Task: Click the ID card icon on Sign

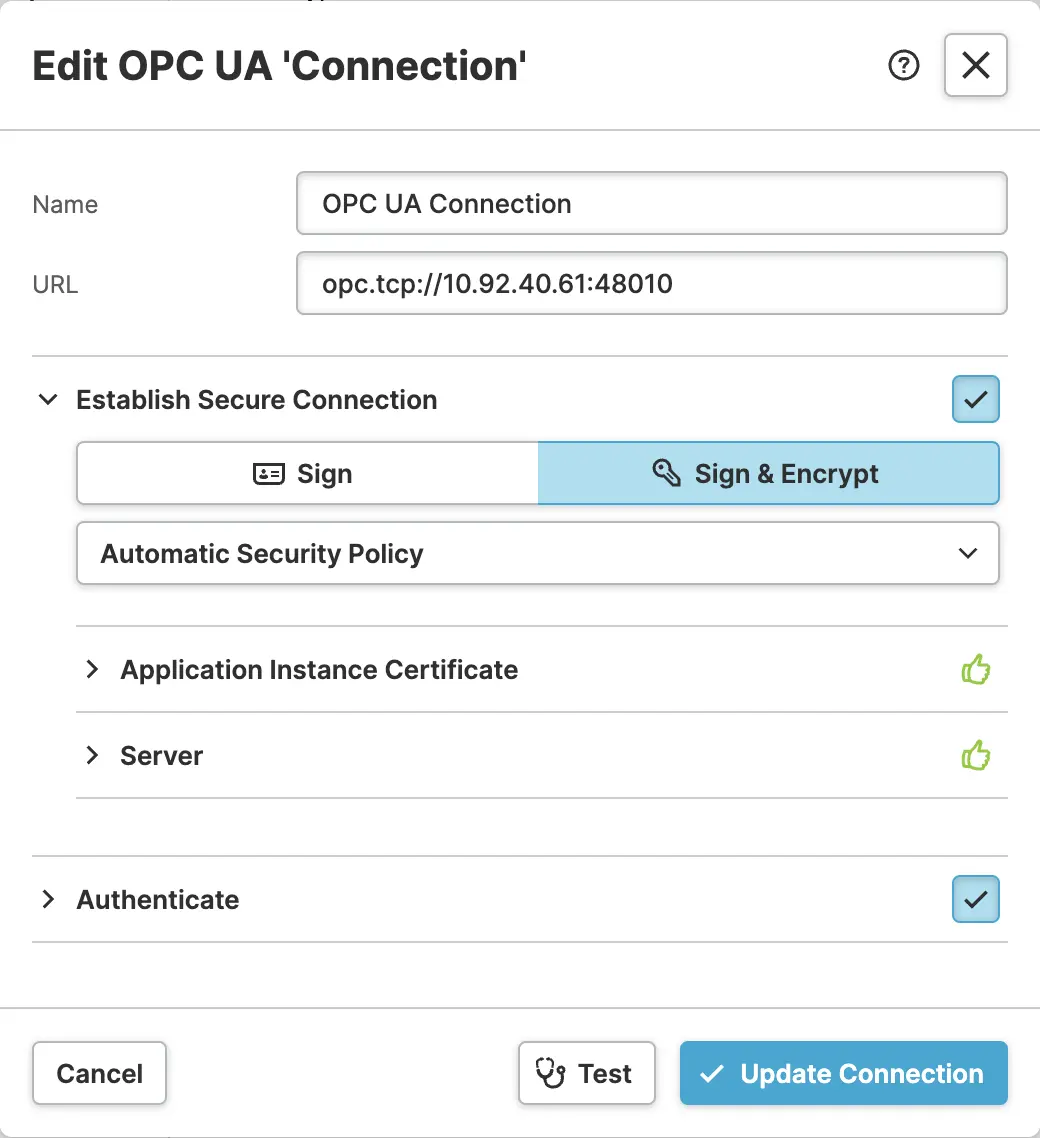Action: tap(269, 474)
